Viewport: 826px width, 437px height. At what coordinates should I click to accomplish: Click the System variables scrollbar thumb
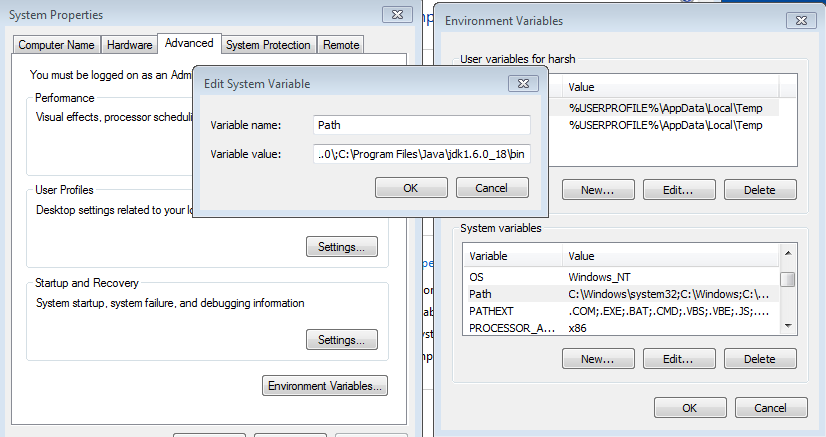(788, 279)
